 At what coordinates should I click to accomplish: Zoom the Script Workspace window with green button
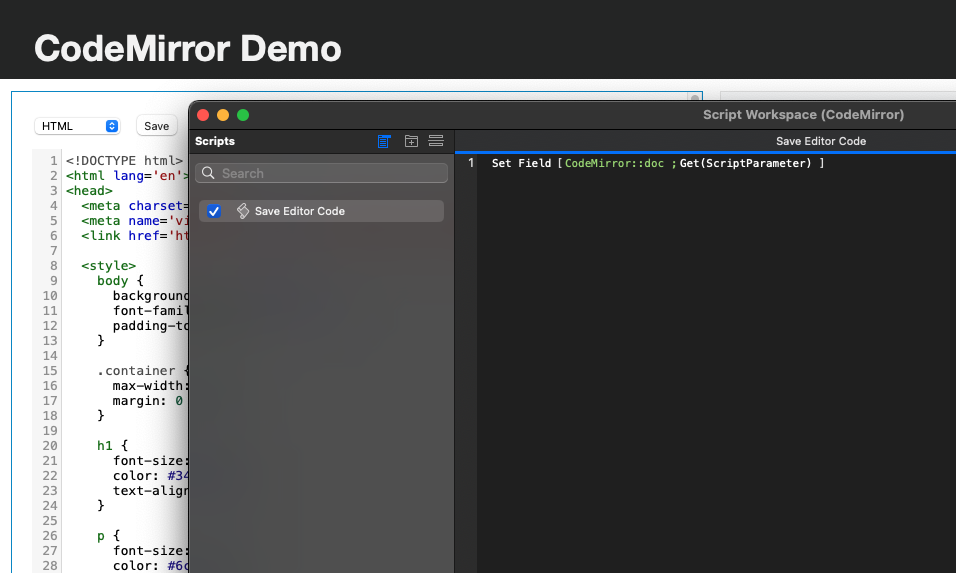pyautogui.click(x=243, y=115)
